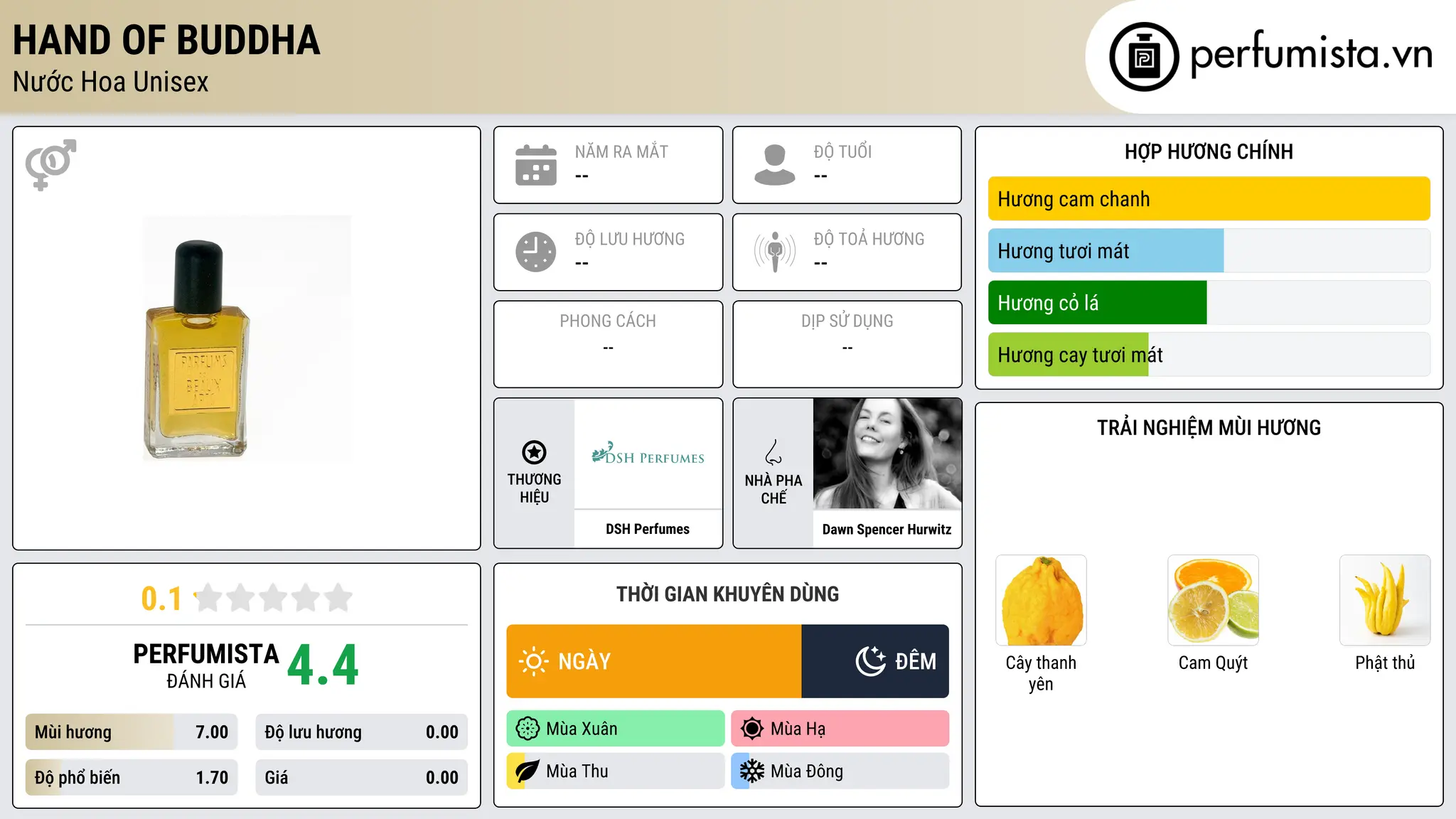1456x819 pixels.
Task: Click the HAND OF BUDDHA title
Action: tap(166, 40)
